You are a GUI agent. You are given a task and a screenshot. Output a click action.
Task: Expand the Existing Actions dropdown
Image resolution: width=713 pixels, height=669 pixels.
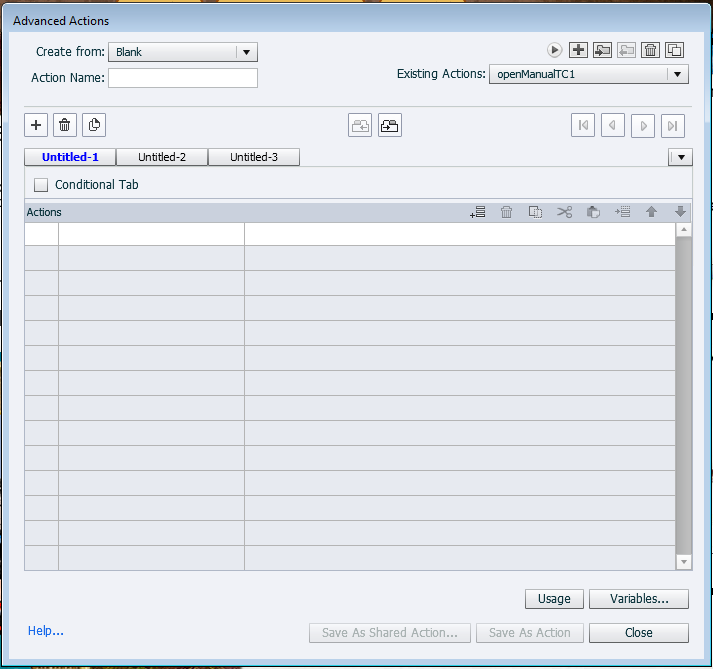pyautogui.click(x=588, y=74)
